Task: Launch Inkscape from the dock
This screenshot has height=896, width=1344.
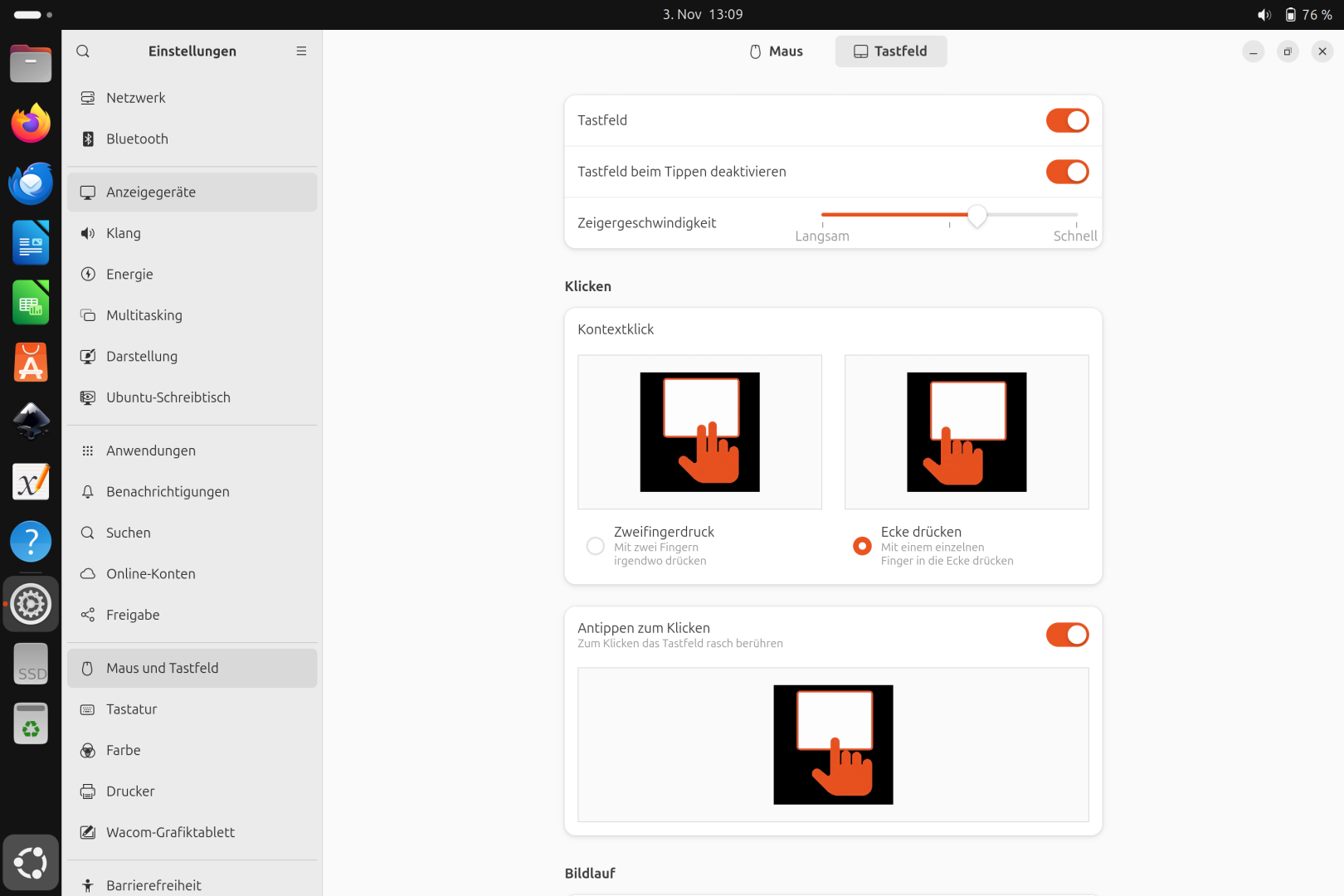Action: 31,422
